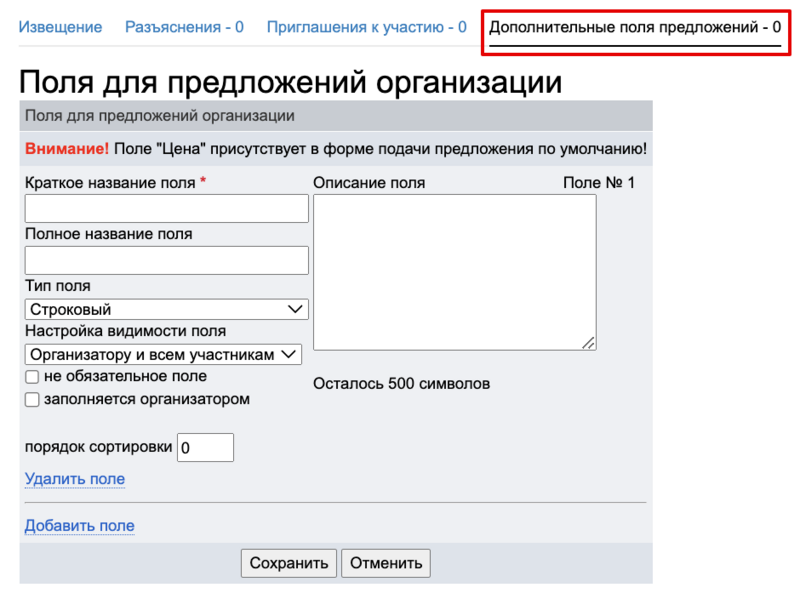Click the порядок сортировки number field

[205, 447]
